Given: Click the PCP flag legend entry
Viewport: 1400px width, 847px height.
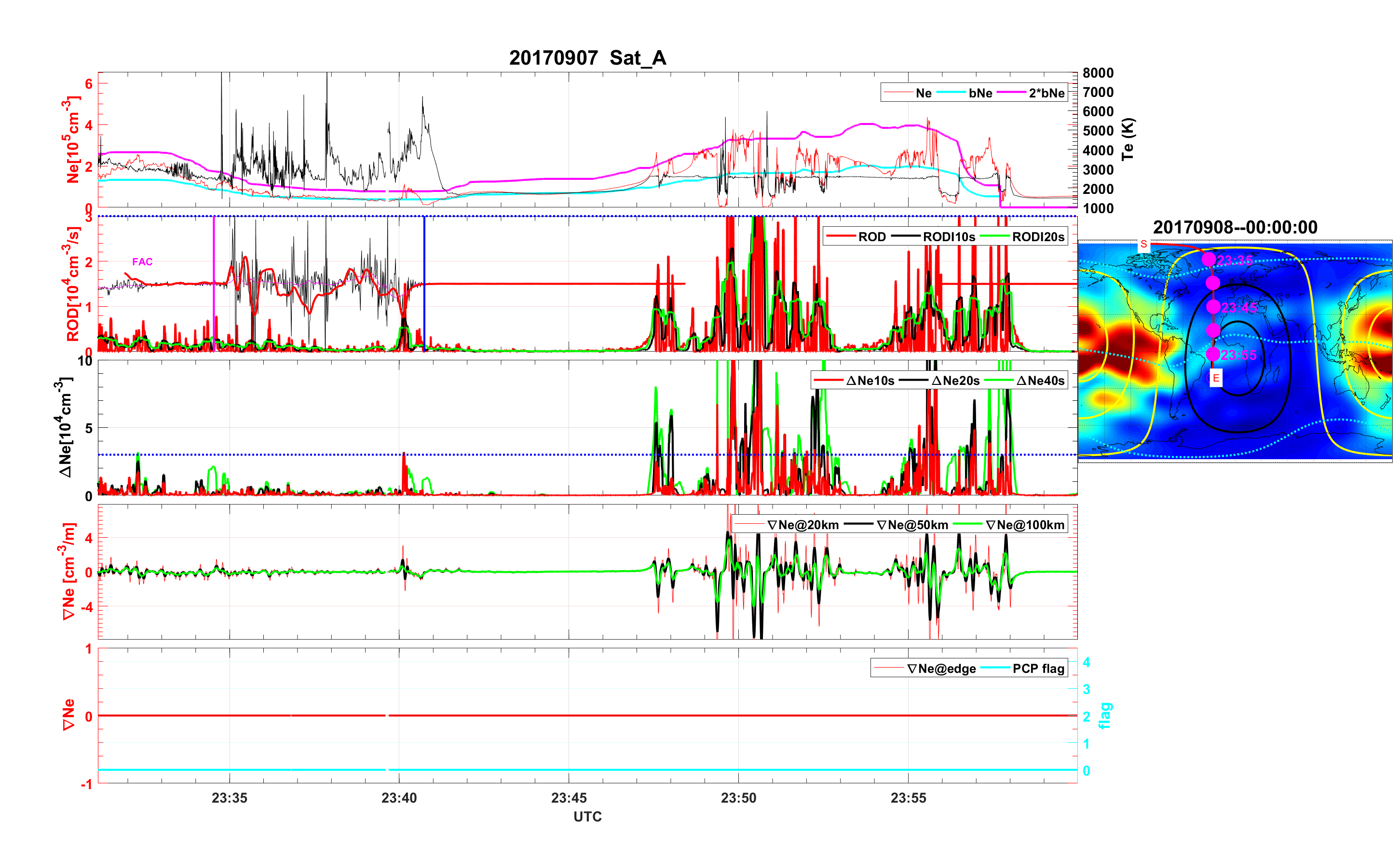Looking at the screenshot, I should coord(1038,669).
